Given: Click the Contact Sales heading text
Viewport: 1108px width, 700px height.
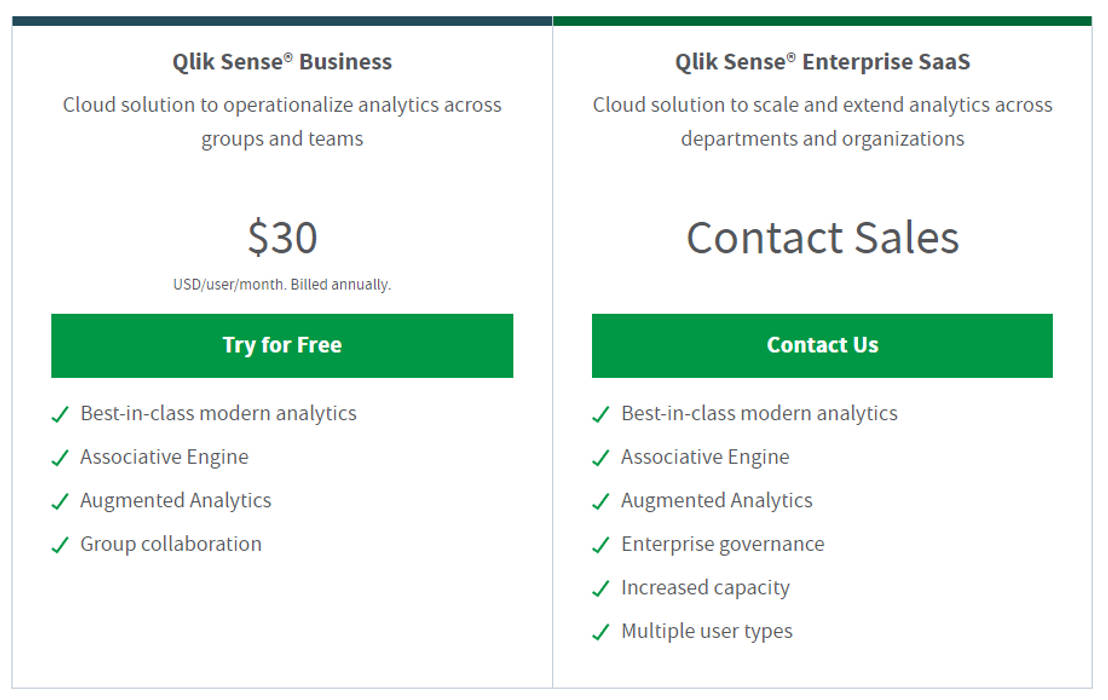Looking at the screenshot, I should click(822, 238).
